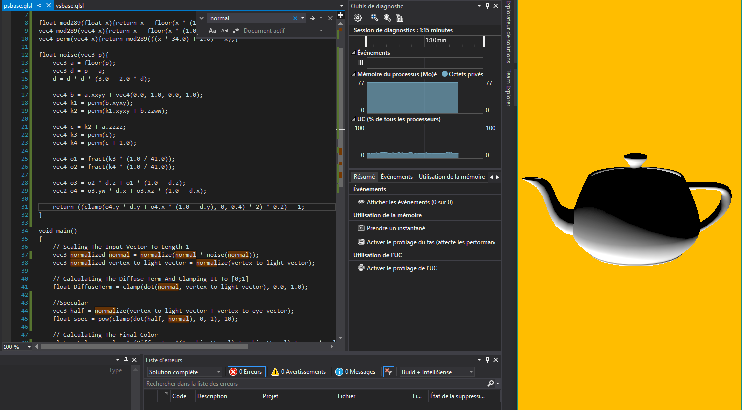The width and height of the screenshot is (742, 410).
Task: Click pause icon in events track
Action: pyautogui.click(x=362, y=62)
